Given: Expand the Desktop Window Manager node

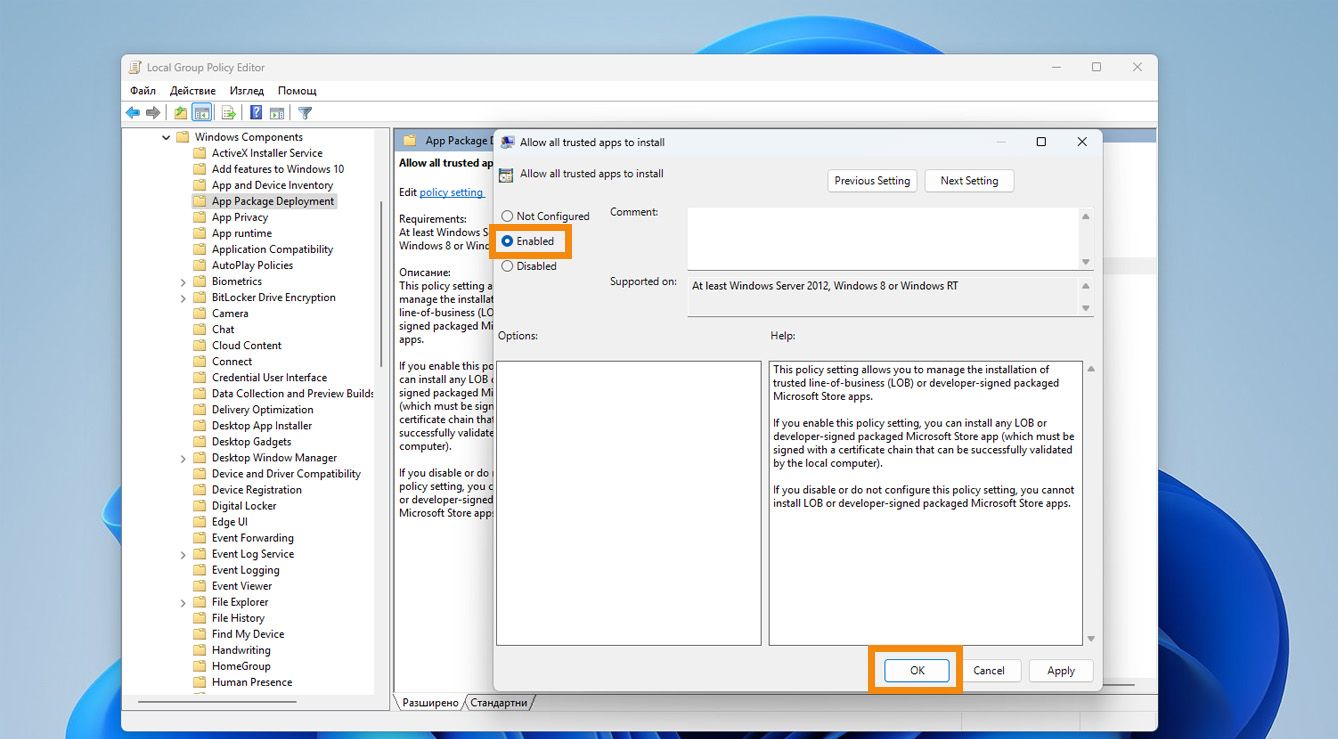Looking at the screenshot, I should [183, 458].
